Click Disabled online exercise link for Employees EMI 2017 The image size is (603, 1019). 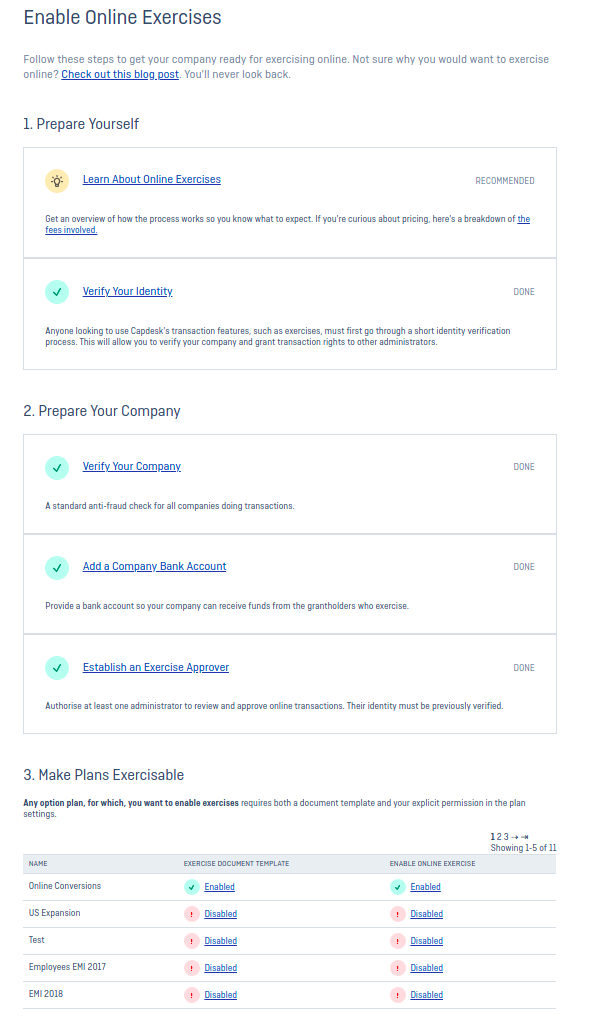click(x=427, y=968)
